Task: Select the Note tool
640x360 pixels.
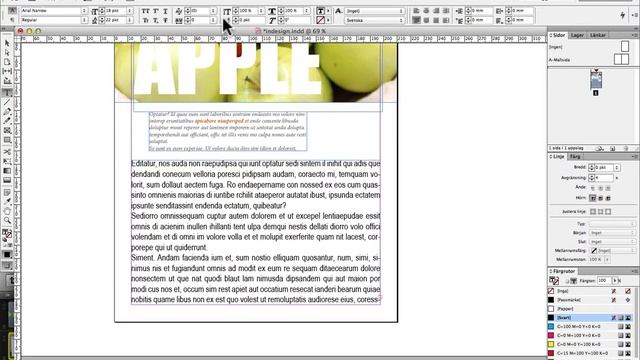Action: click(x=7, y=192)
